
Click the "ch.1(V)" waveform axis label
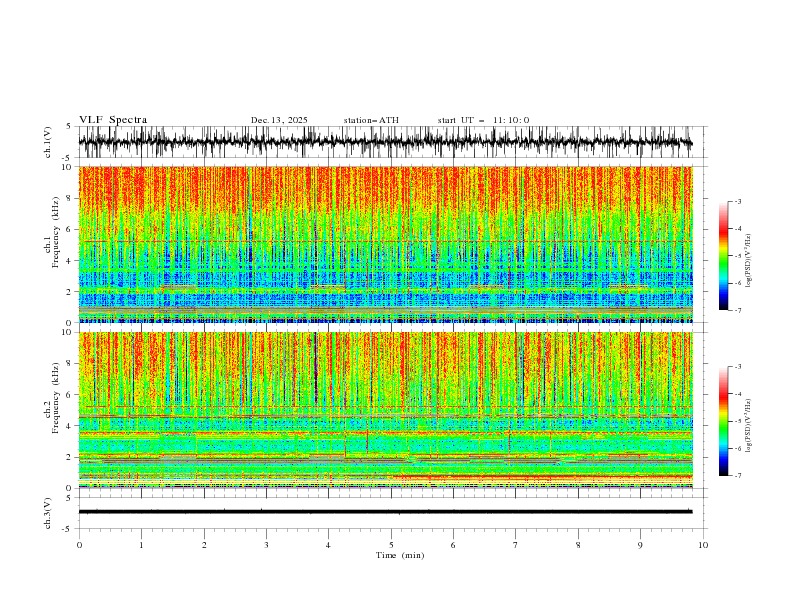point(48,142)
